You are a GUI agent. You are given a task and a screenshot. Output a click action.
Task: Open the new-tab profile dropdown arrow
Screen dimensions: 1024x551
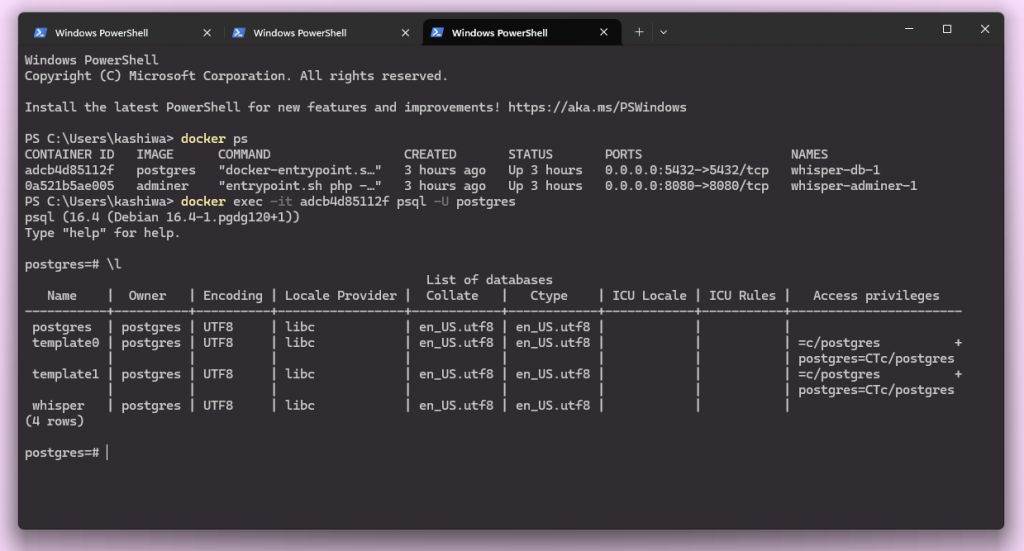[664, 32]
